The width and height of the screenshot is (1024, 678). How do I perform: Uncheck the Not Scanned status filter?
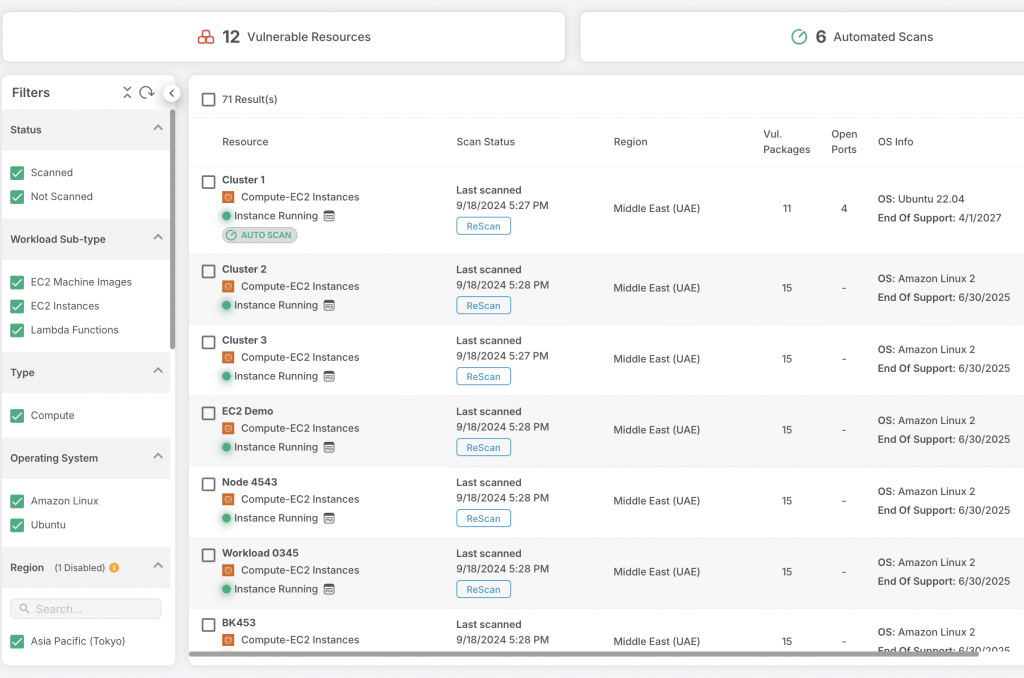tap(17, 197)
